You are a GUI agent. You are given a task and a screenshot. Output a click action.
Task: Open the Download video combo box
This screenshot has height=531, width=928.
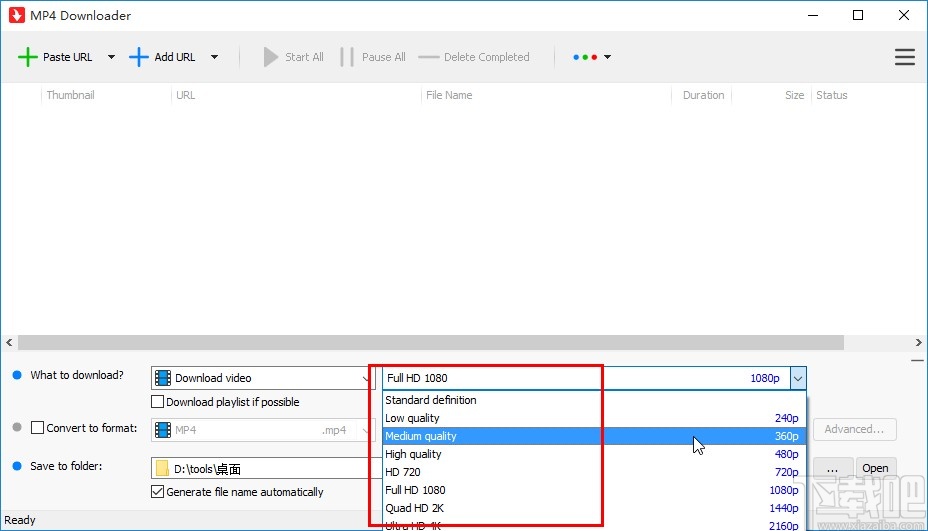tap(263, 378)
